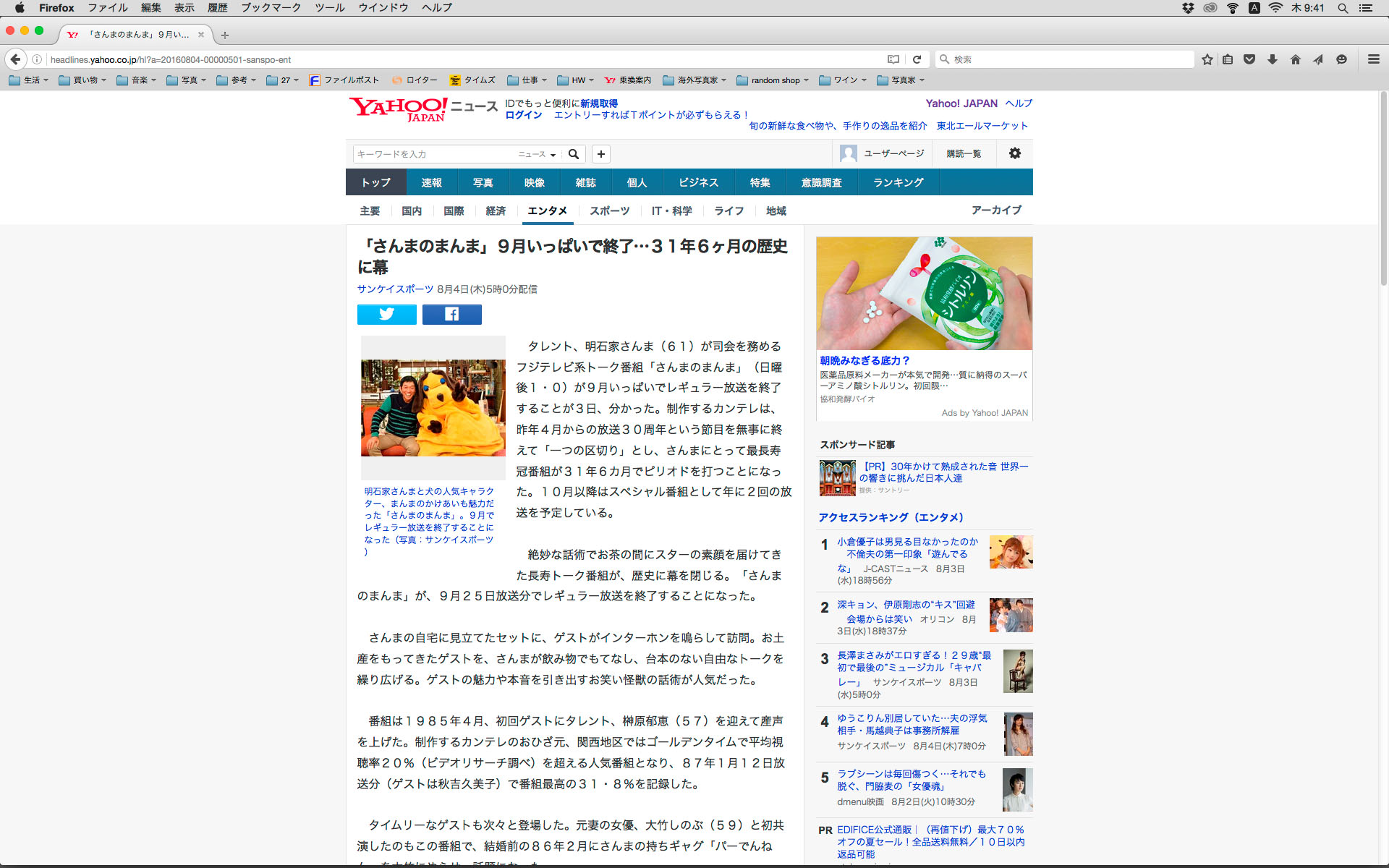Click the magnifier search button beside keyword field

click(x=574, y=154)
